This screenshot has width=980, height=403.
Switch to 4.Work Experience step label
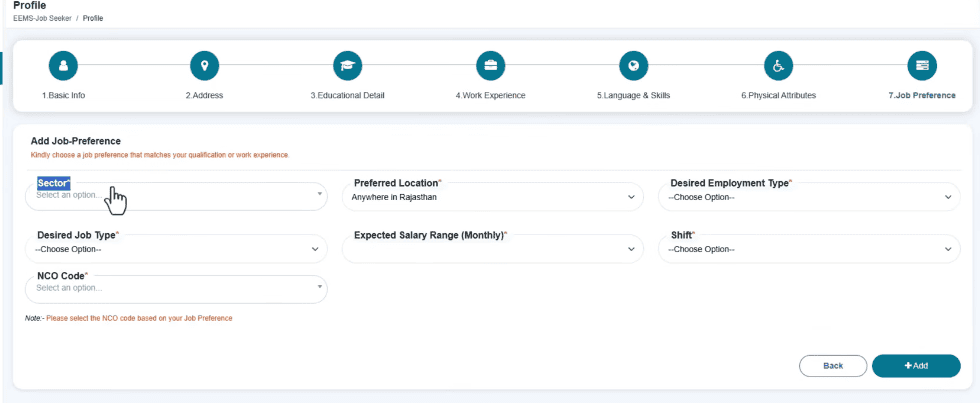click(491, 96)
